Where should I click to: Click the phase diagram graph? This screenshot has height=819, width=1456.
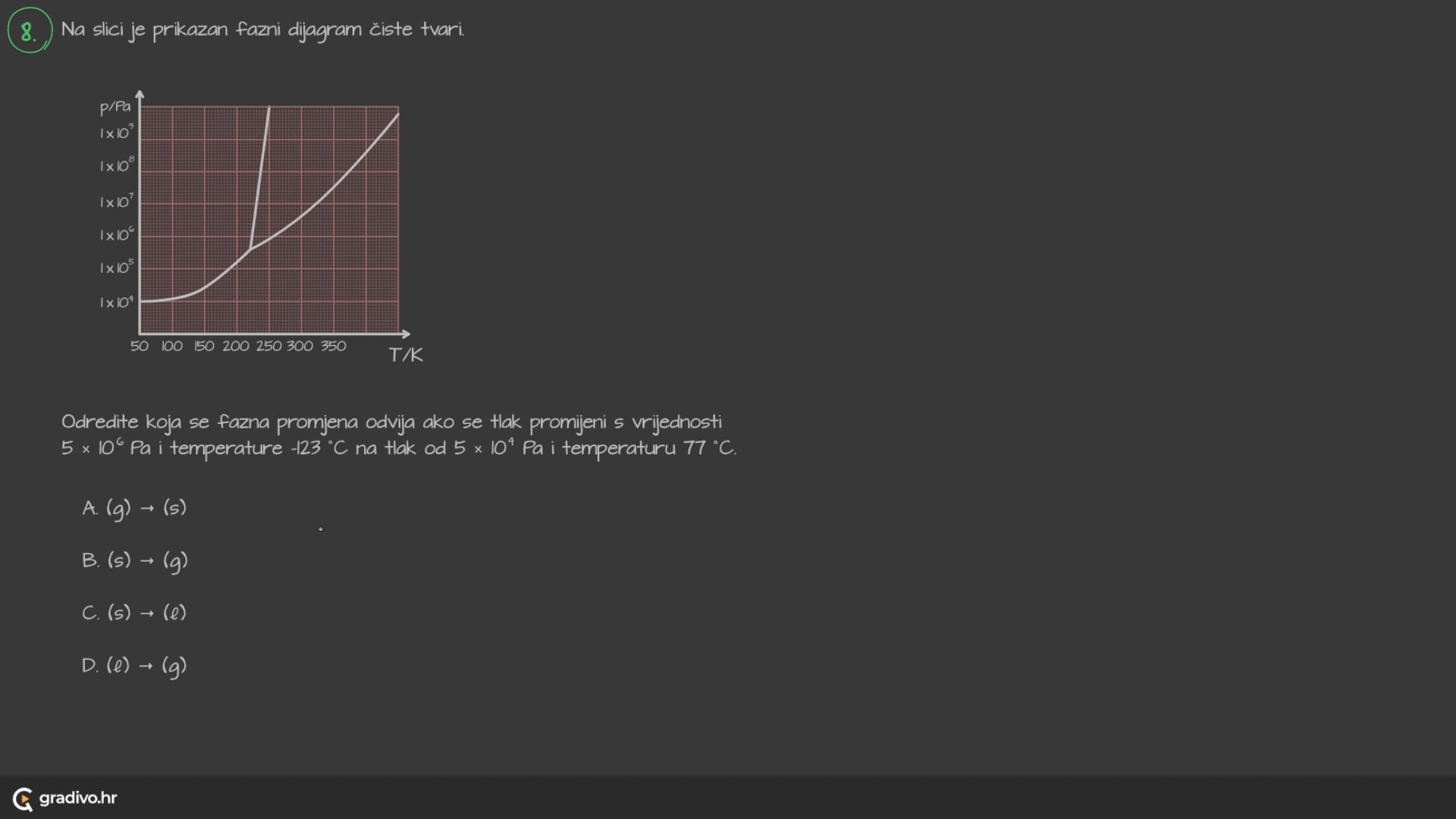click(x=269, y=220)
